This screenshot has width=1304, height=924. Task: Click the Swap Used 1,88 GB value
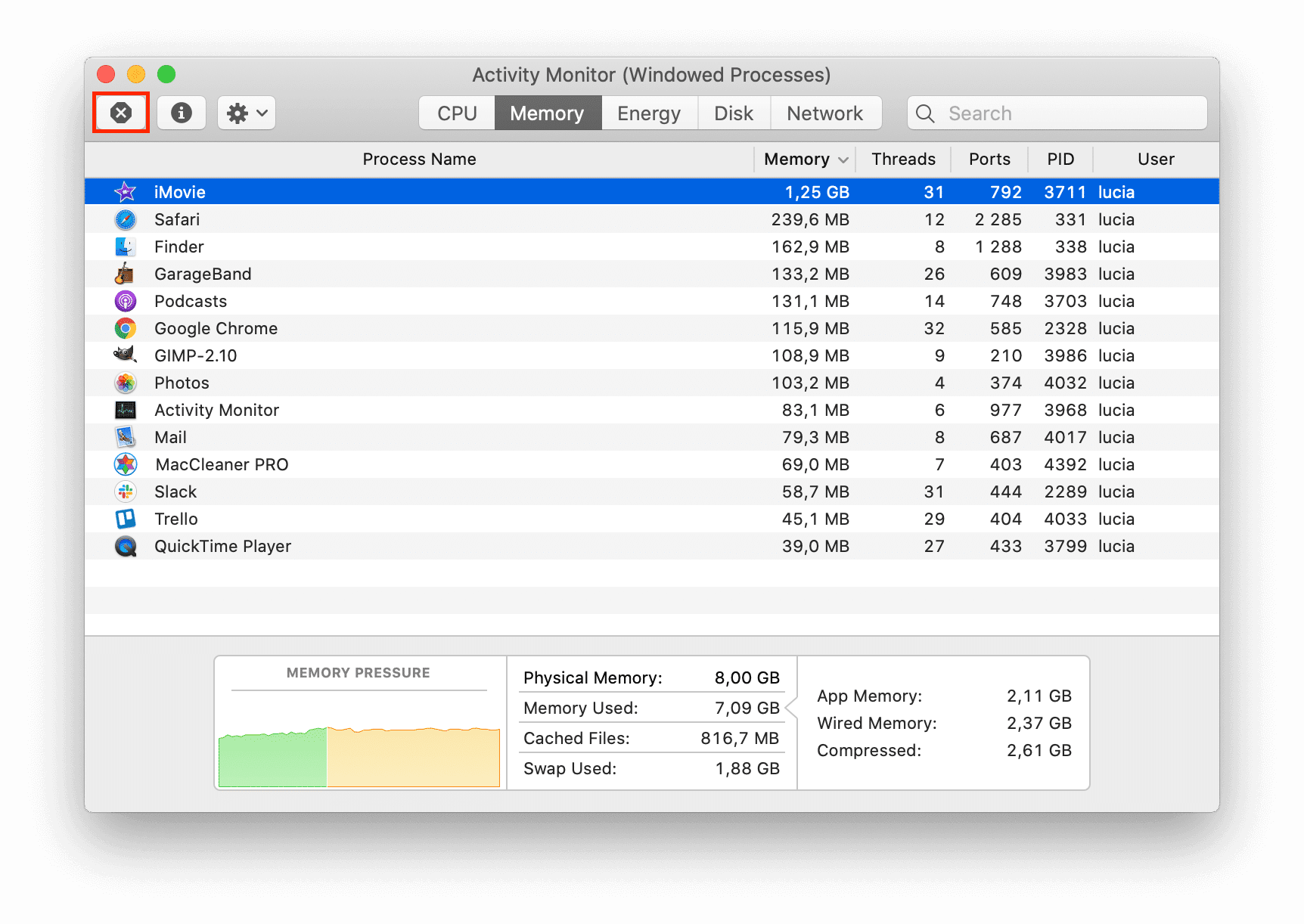coord(747,768)
